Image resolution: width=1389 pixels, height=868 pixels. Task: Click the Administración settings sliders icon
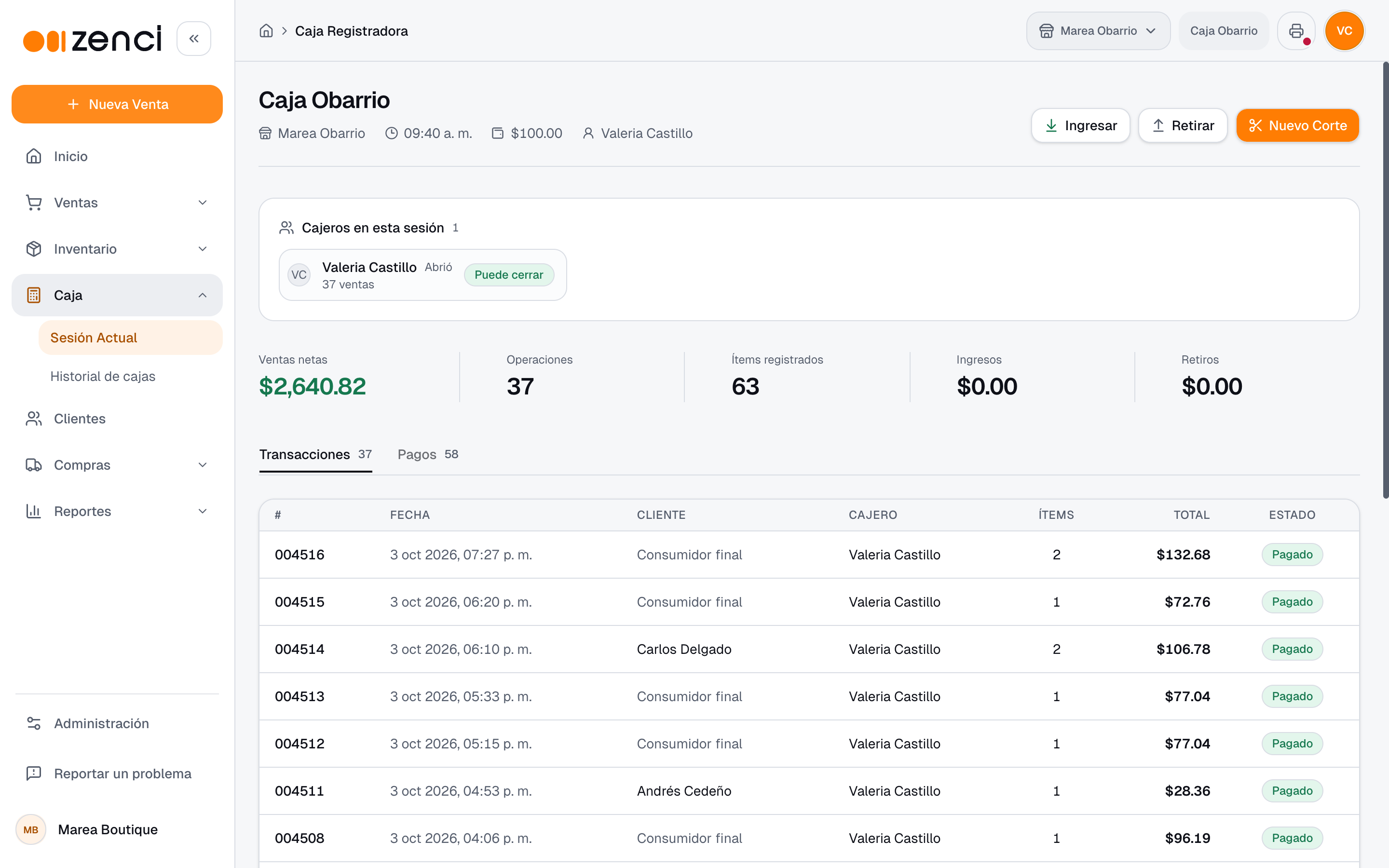click(34, 723)
